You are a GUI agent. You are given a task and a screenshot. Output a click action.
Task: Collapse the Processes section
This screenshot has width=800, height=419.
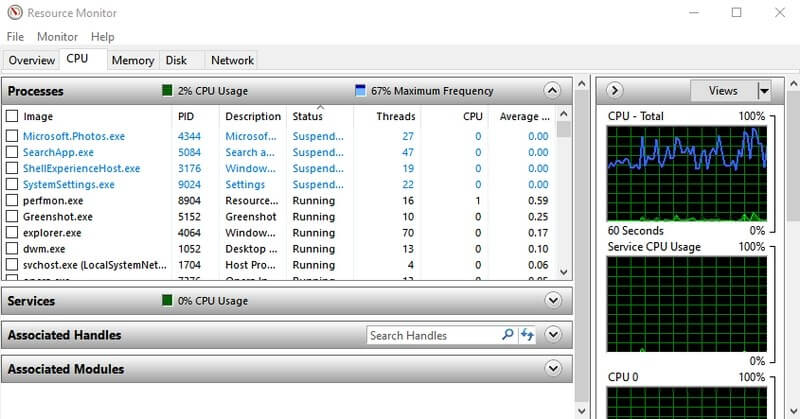pos(552,91)
